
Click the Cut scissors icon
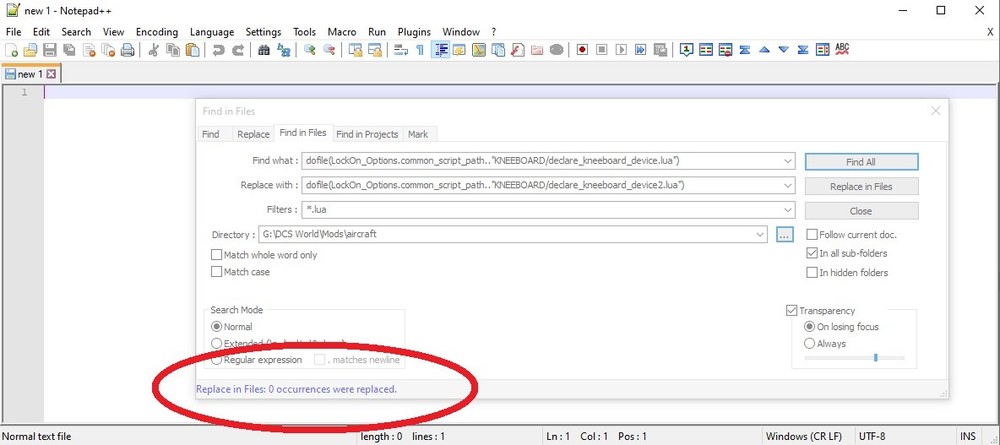pos(153,50)
